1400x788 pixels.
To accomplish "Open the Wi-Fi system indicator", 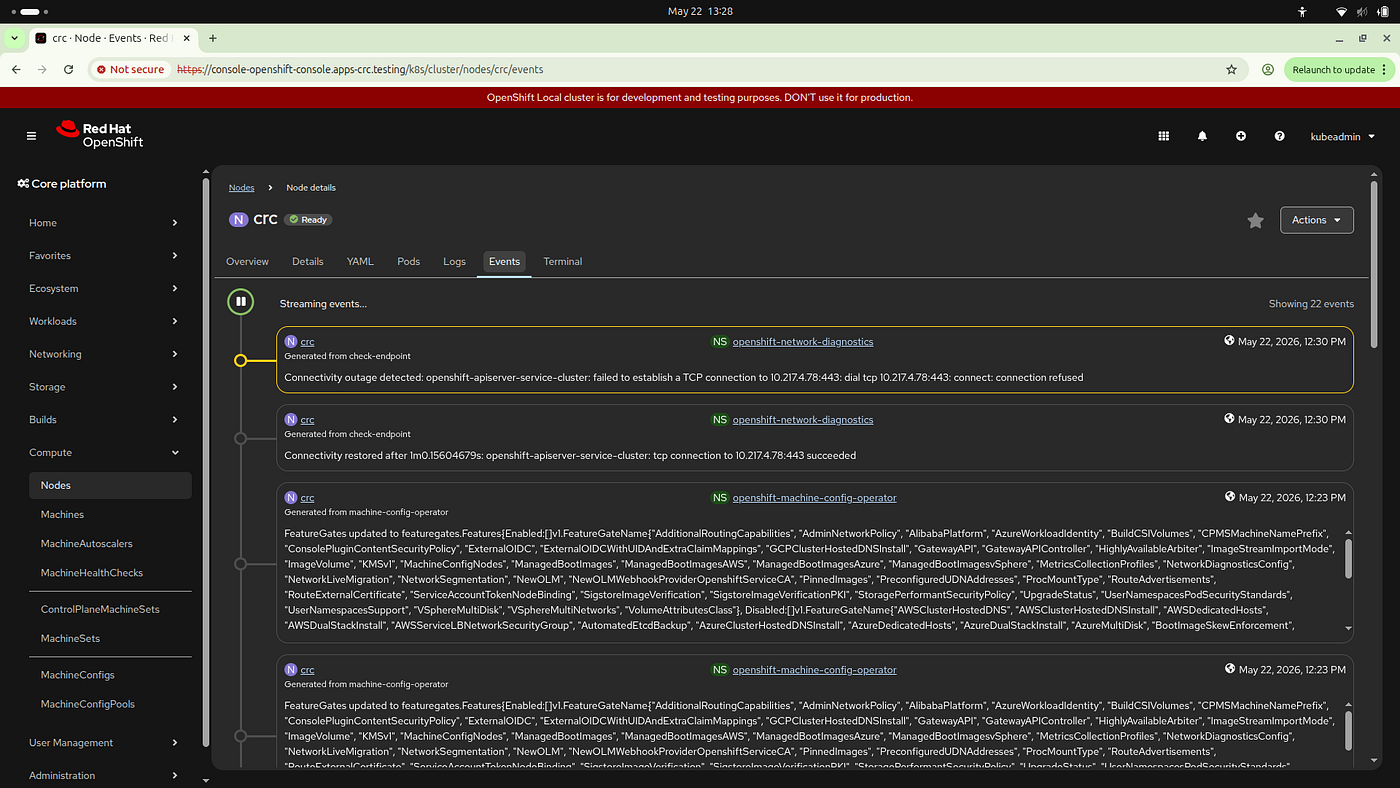I will [1341, 11].
